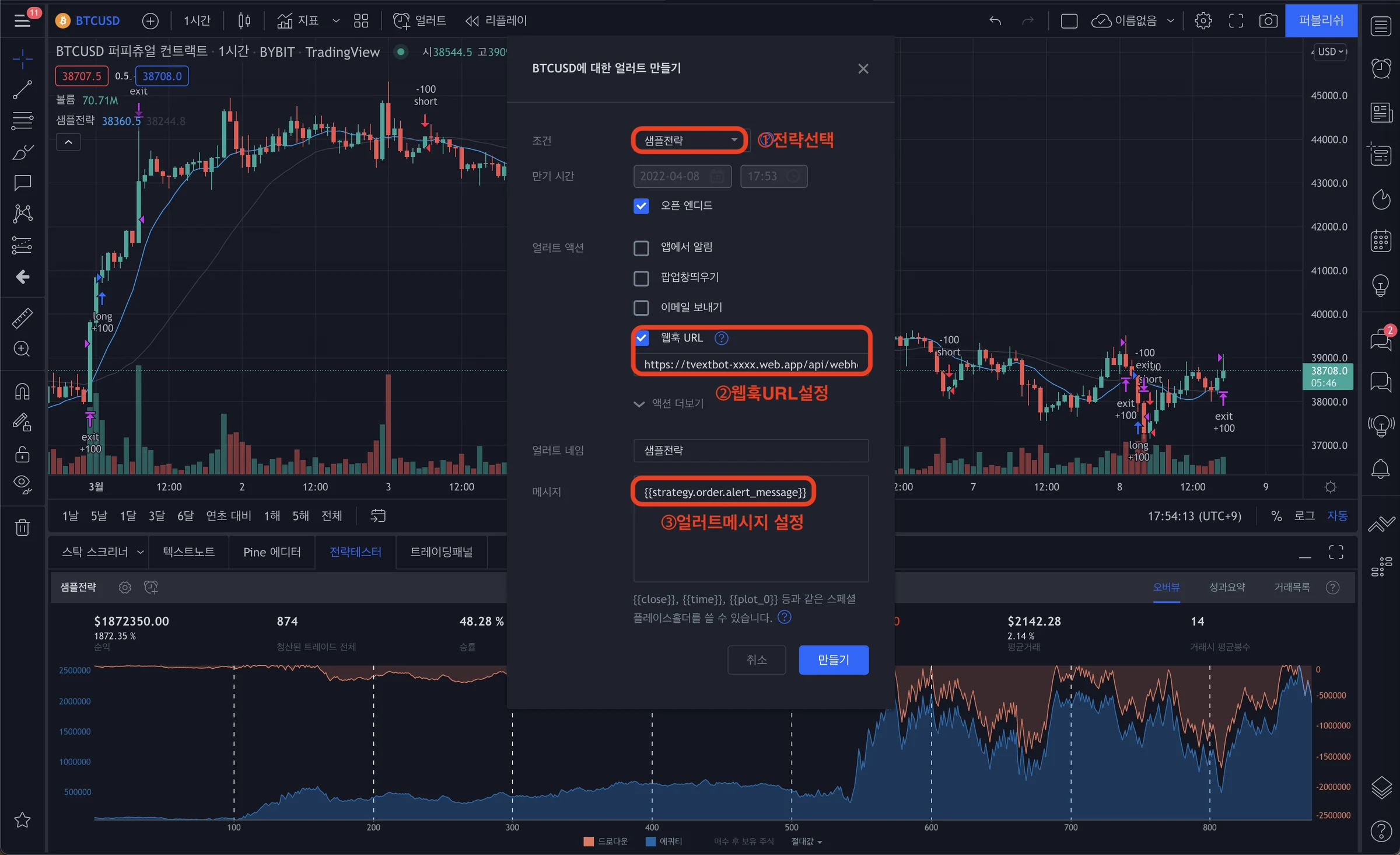The image size is (1400, 855).
Task: Open the USD currency selector
Action: point(1331,51)
